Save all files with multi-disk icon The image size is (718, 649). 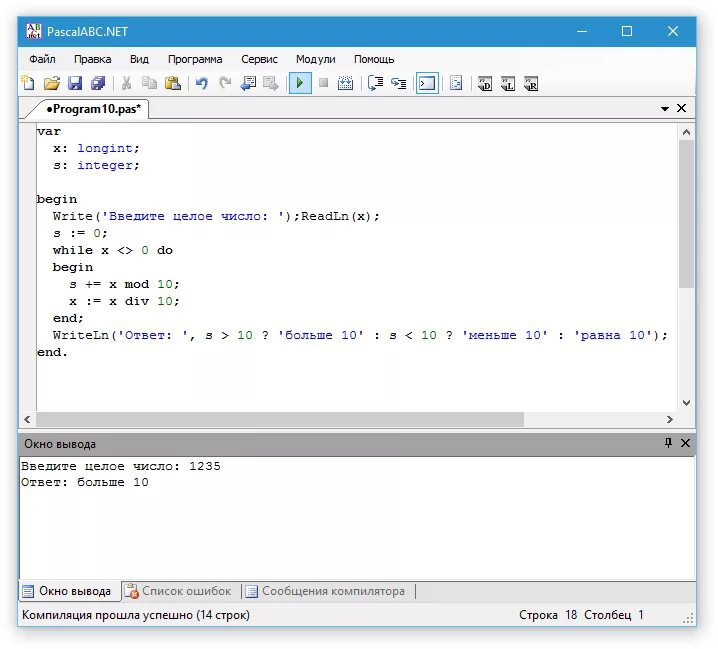tap(98, 83)
